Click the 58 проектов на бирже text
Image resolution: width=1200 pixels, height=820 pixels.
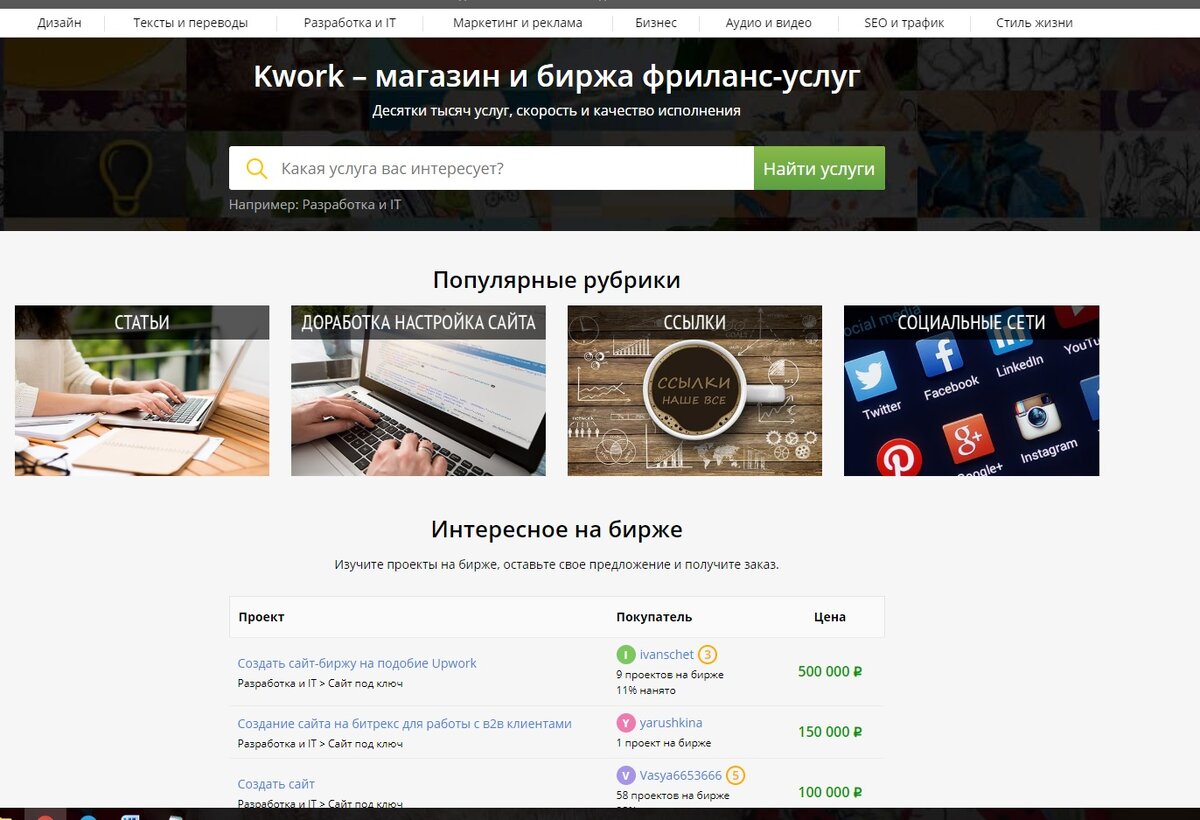pyautogui.click(x=673, y=796)
